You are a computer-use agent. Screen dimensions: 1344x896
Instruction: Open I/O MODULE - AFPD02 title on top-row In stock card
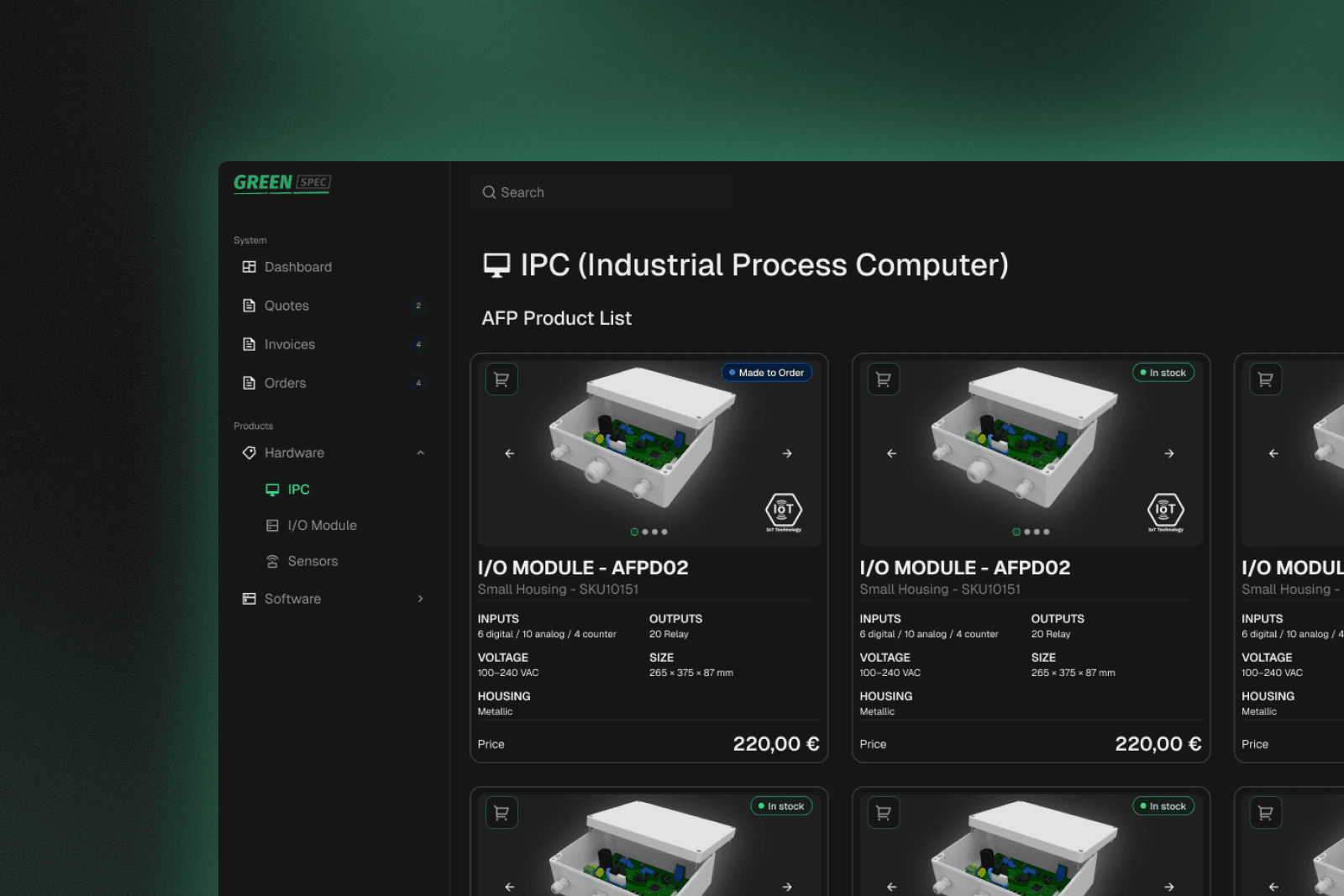click(x=965, y=568)
